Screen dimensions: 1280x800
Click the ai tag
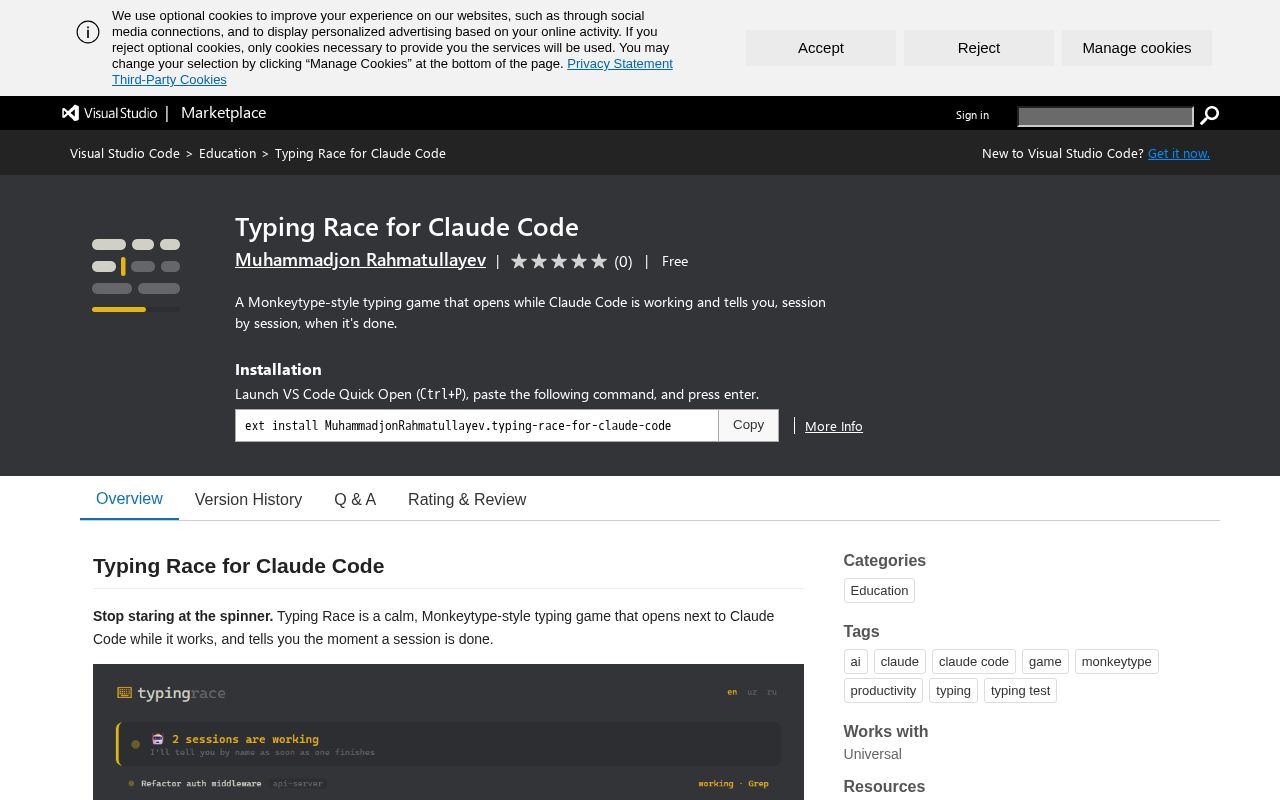coord(855,662)
